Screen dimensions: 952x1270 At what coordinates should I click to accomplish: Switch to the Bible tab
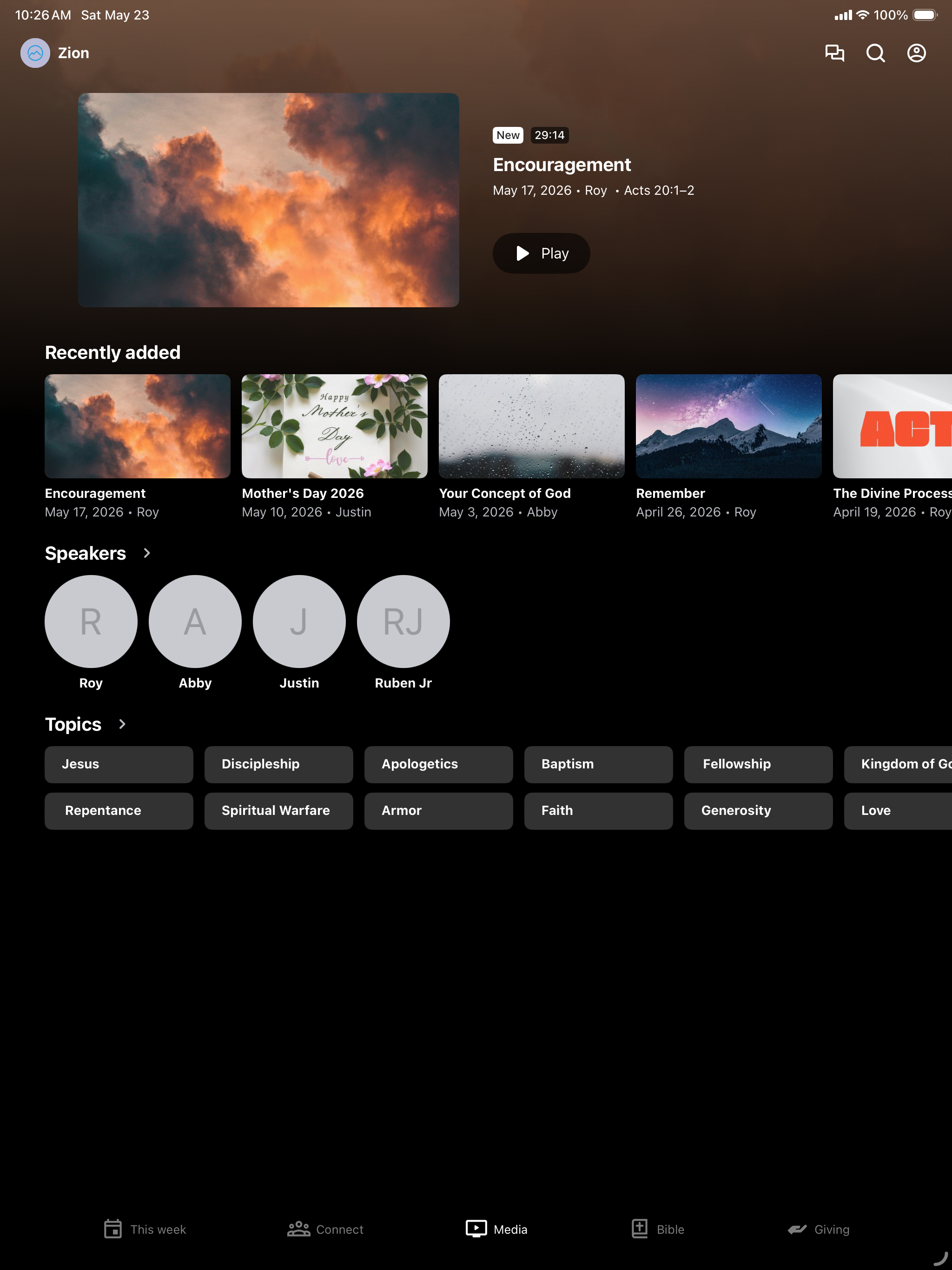[x=657, y=1229]
